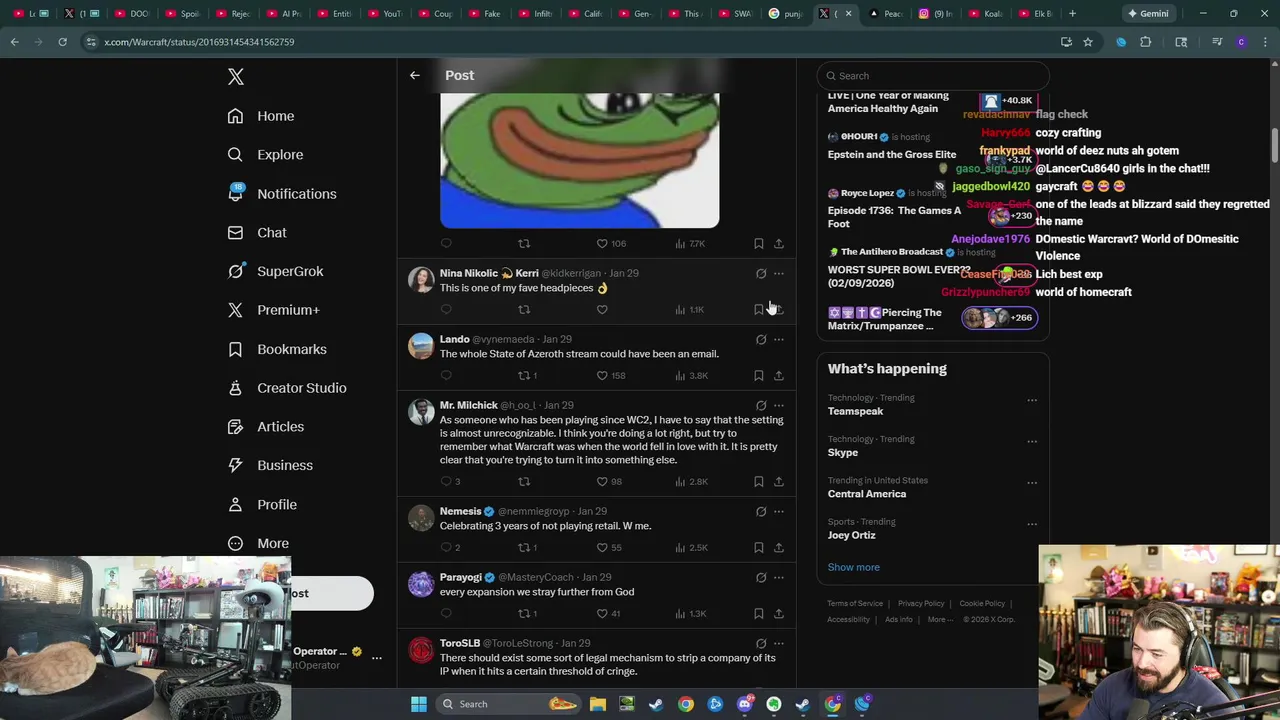Reply to Lando's post

click(x=446, y=376)
